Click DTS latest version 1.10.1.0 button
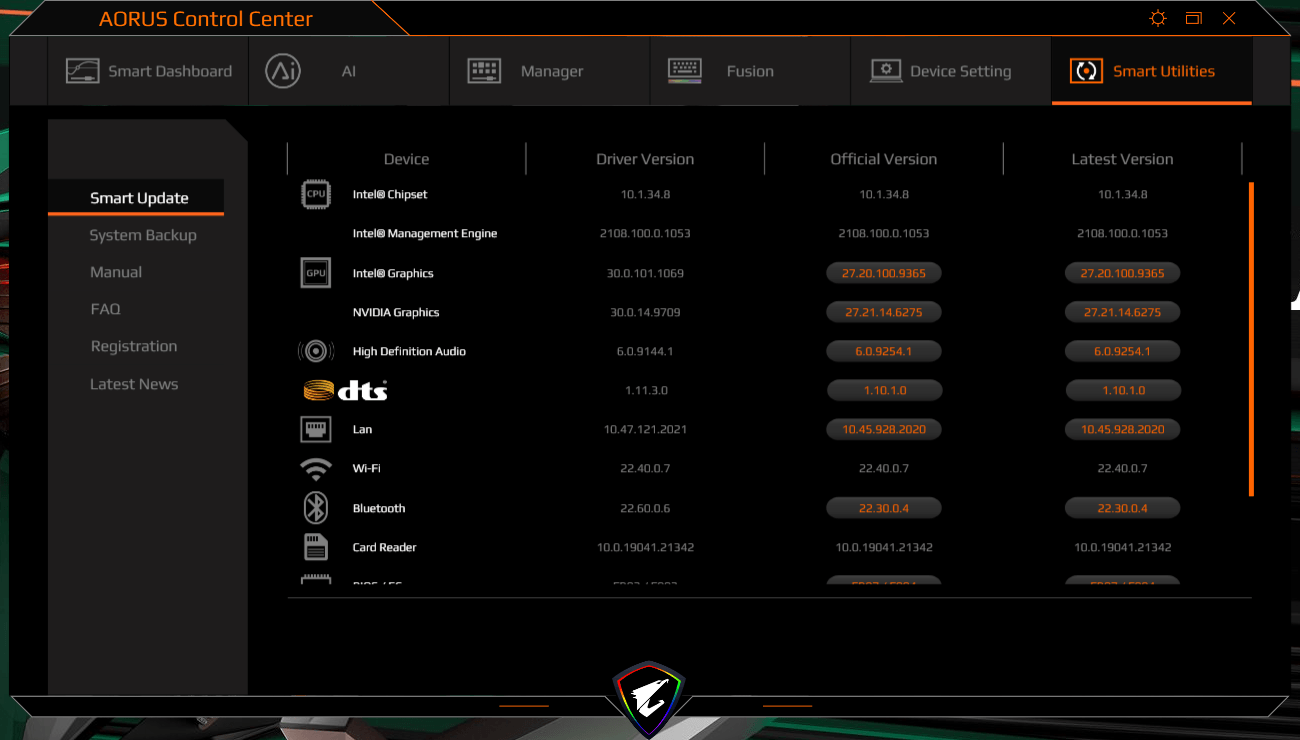This screenshot has height=740, width=1300. coord(1123,390)
